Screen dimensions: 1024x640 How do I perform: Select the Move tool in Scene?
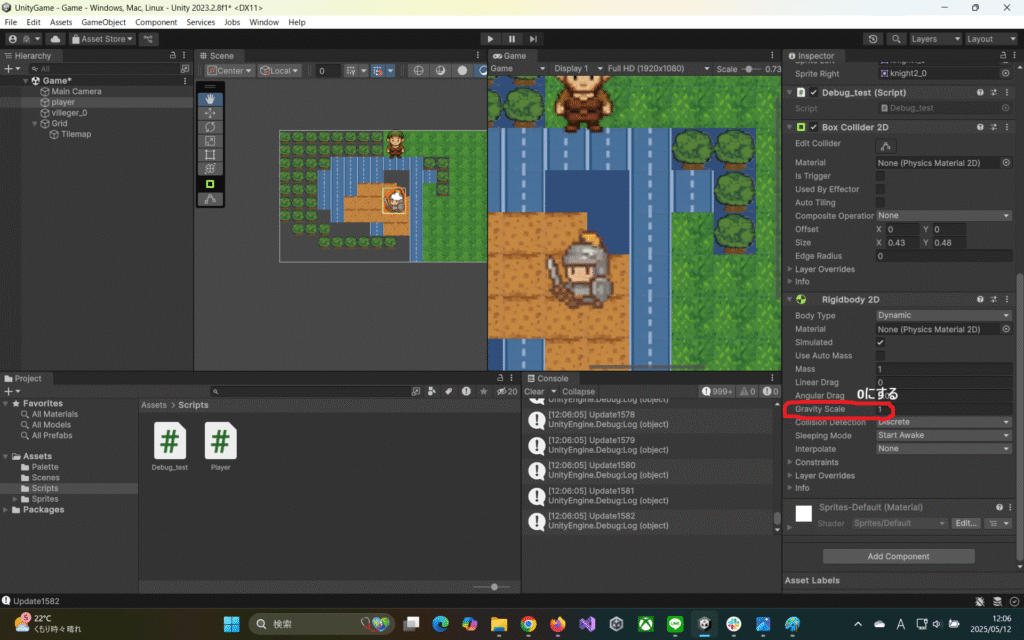pos(210,113)
